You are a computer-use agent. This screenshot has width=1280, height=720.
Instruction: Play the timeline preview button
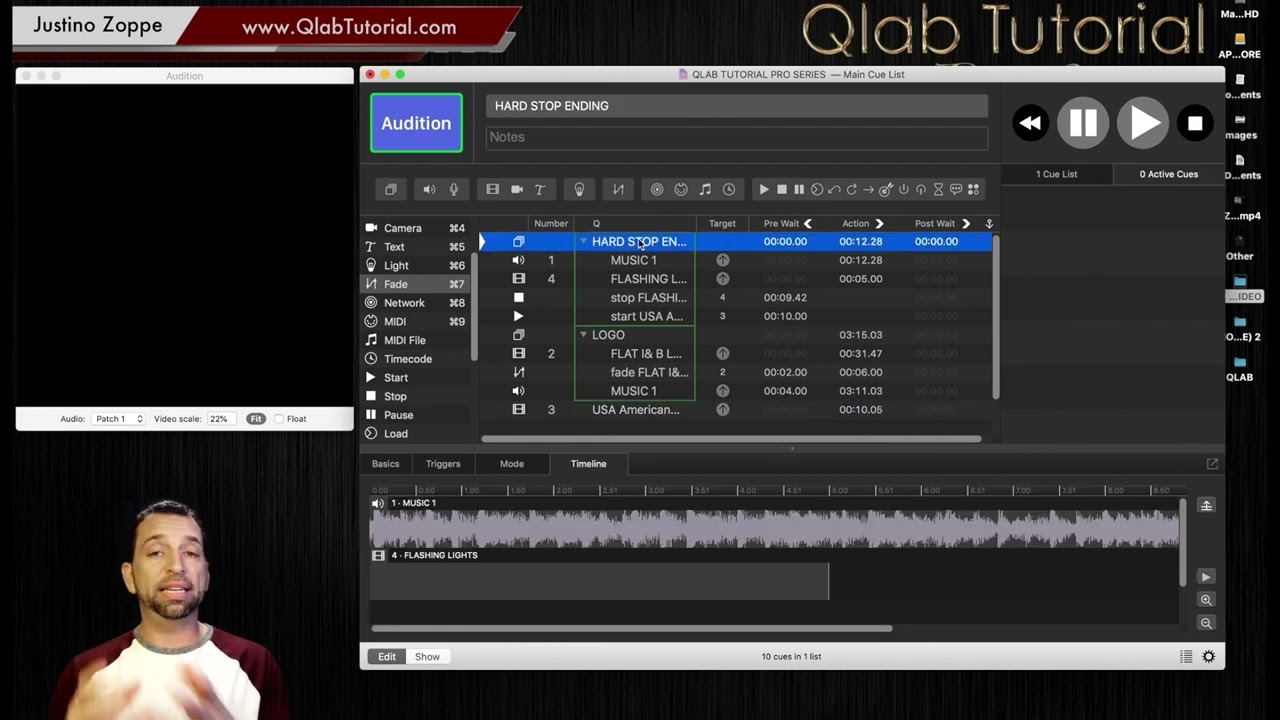1206,577
